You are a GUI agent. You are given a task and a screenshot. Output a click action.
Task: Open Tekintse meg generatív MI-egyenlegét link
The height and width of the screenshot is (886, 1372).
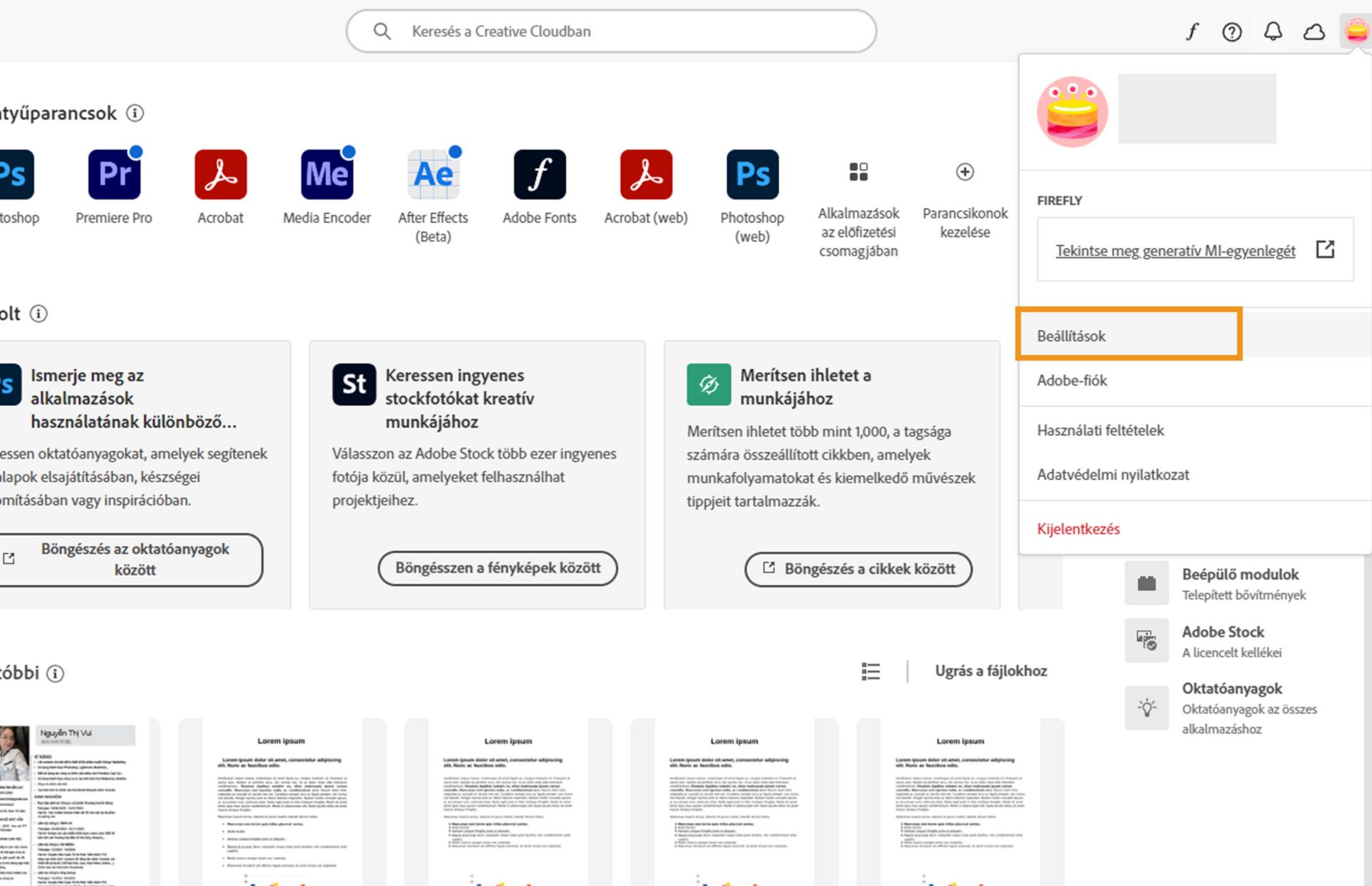coord(1175,250)
